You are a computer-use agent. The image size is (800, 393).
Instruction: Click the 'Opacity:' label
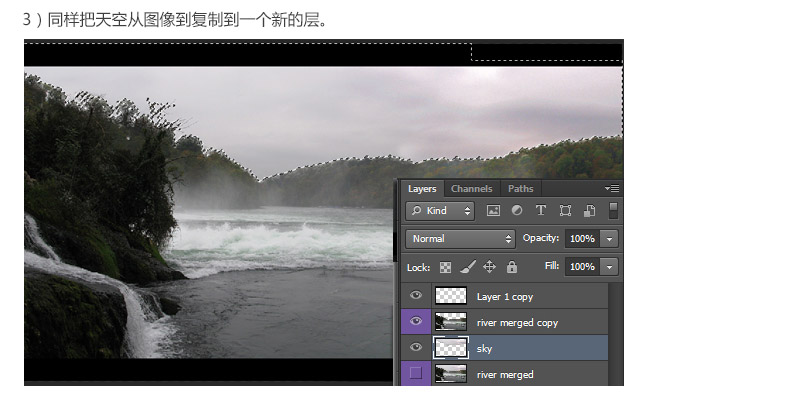[x=541, y=238]
